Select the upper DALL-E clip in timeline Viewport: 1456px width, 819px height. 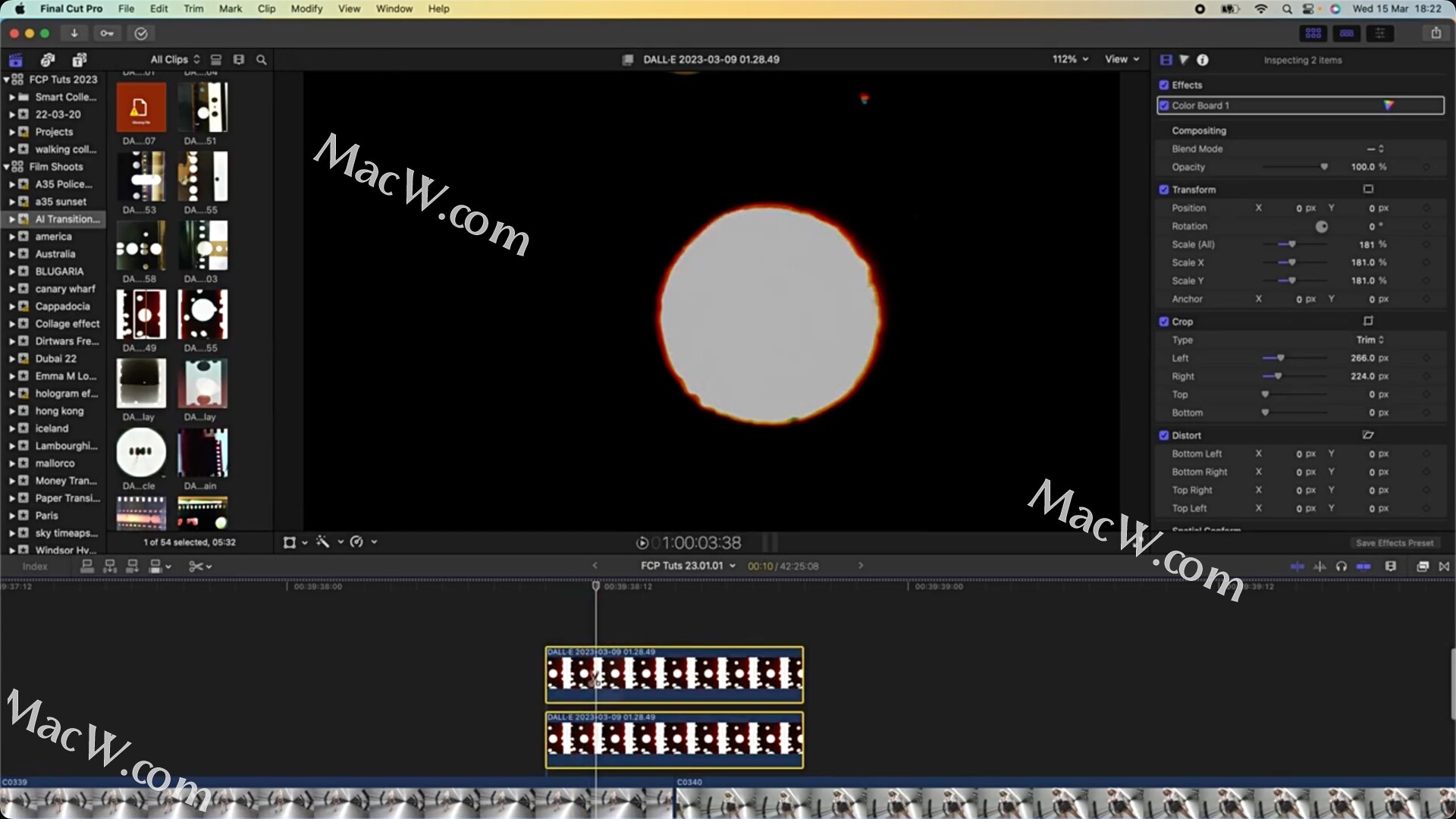point(674,674)
